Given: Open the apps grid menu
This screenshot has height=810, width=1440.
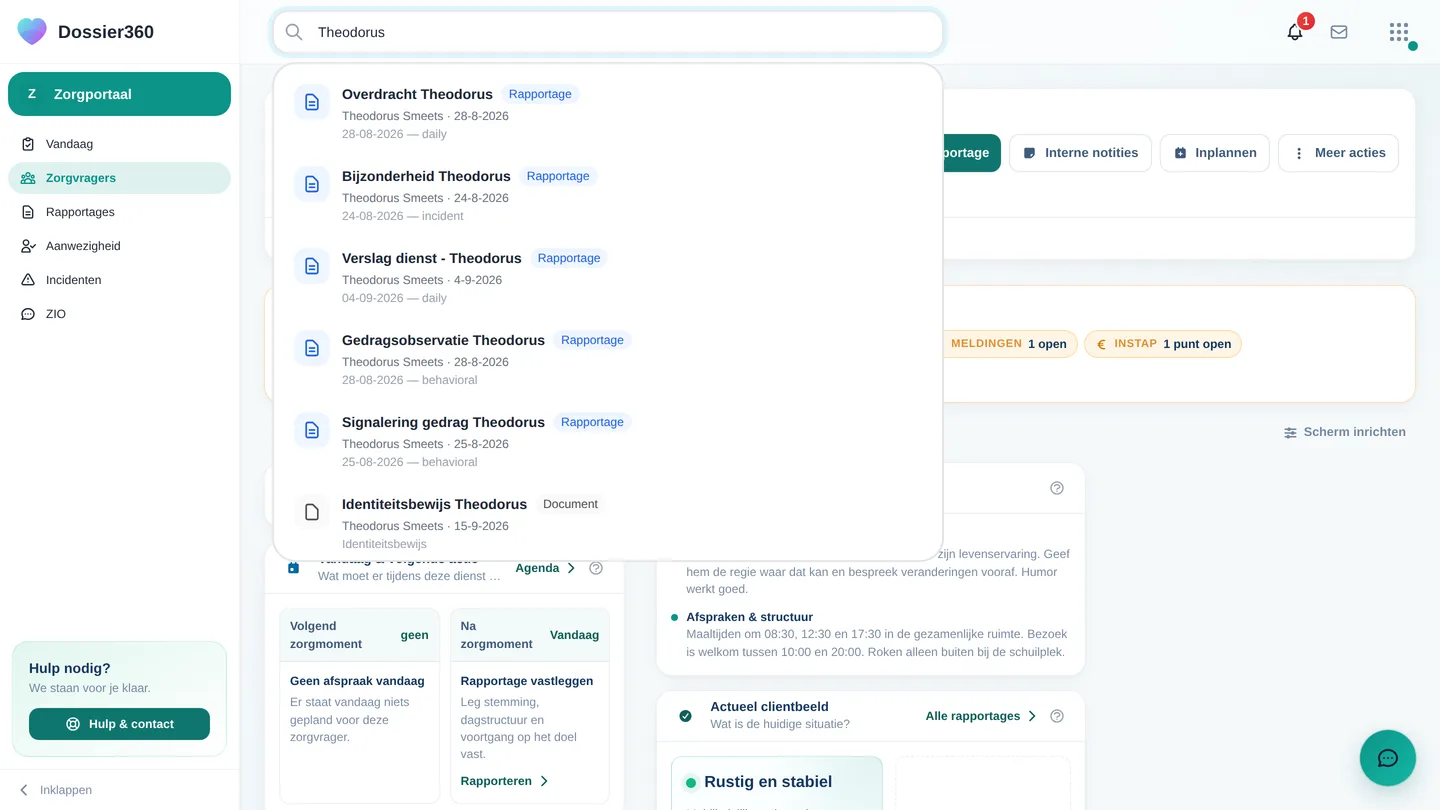Looking at the screenshot, I should (1399, 32).
